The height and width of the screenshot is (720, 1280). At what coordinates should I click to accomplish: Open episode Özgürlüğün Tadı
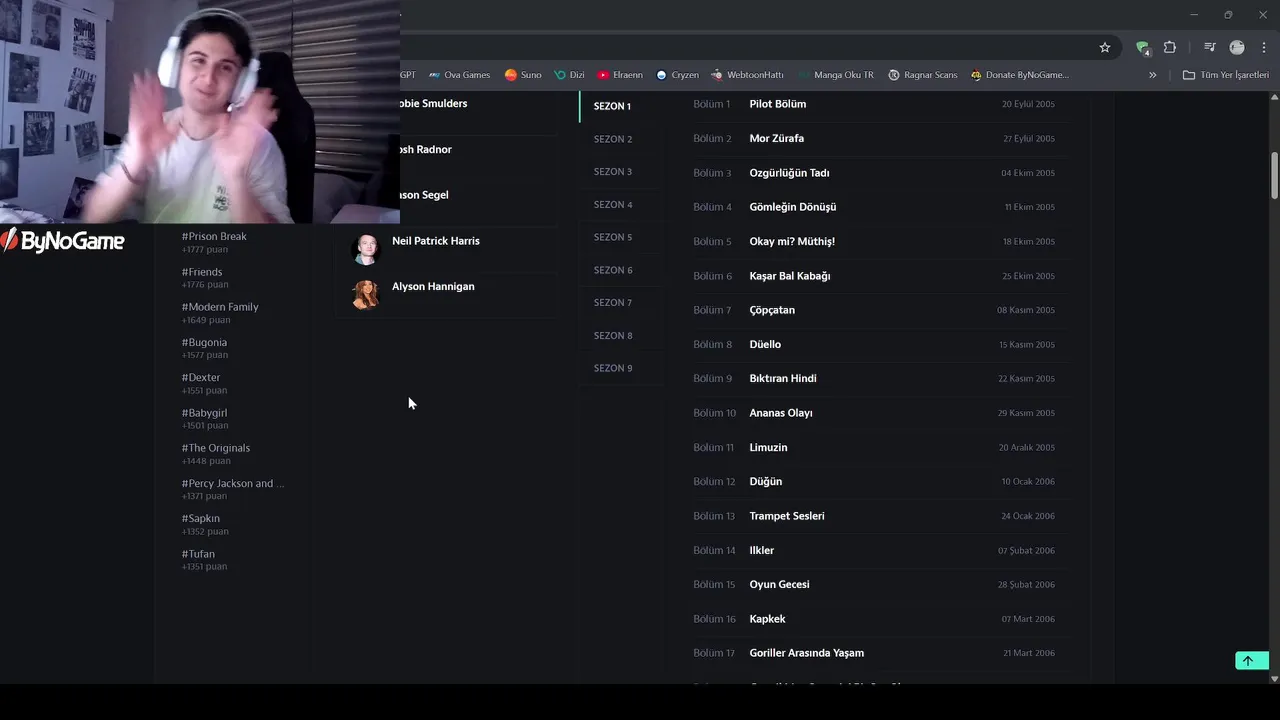tap(789, 173)
